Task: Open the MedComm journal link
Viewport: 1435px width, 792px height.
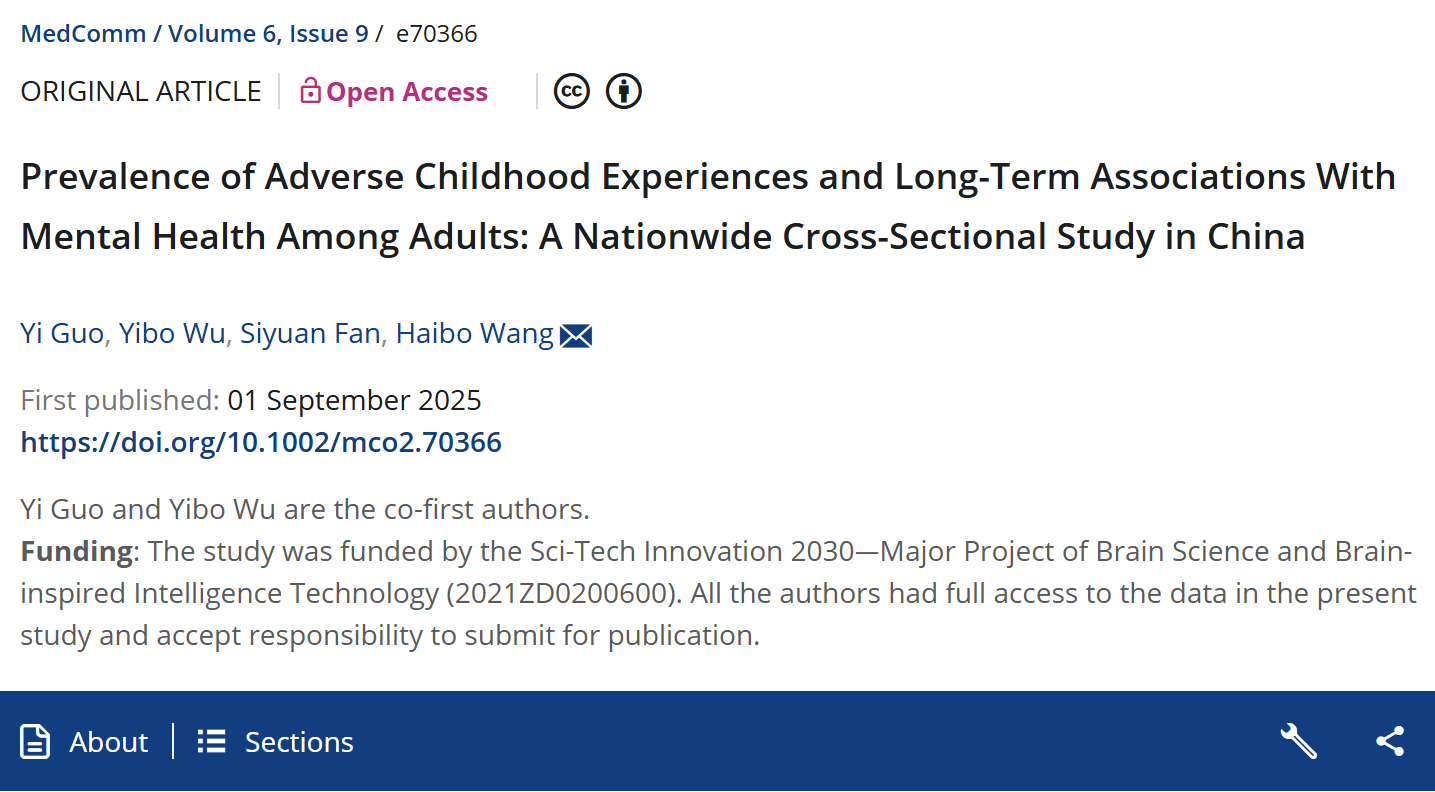Action: [x=84, y=34]
